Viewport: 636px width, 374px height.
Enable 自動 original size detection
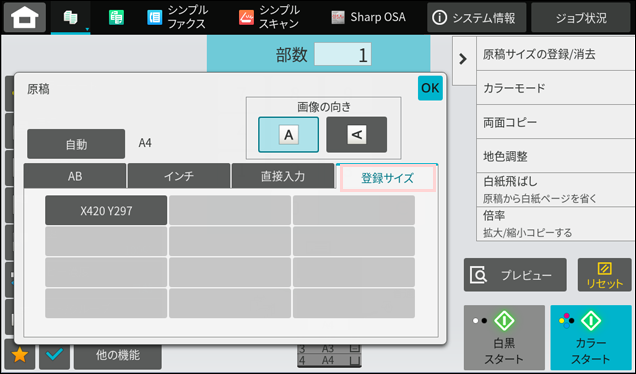pos(76,144)
